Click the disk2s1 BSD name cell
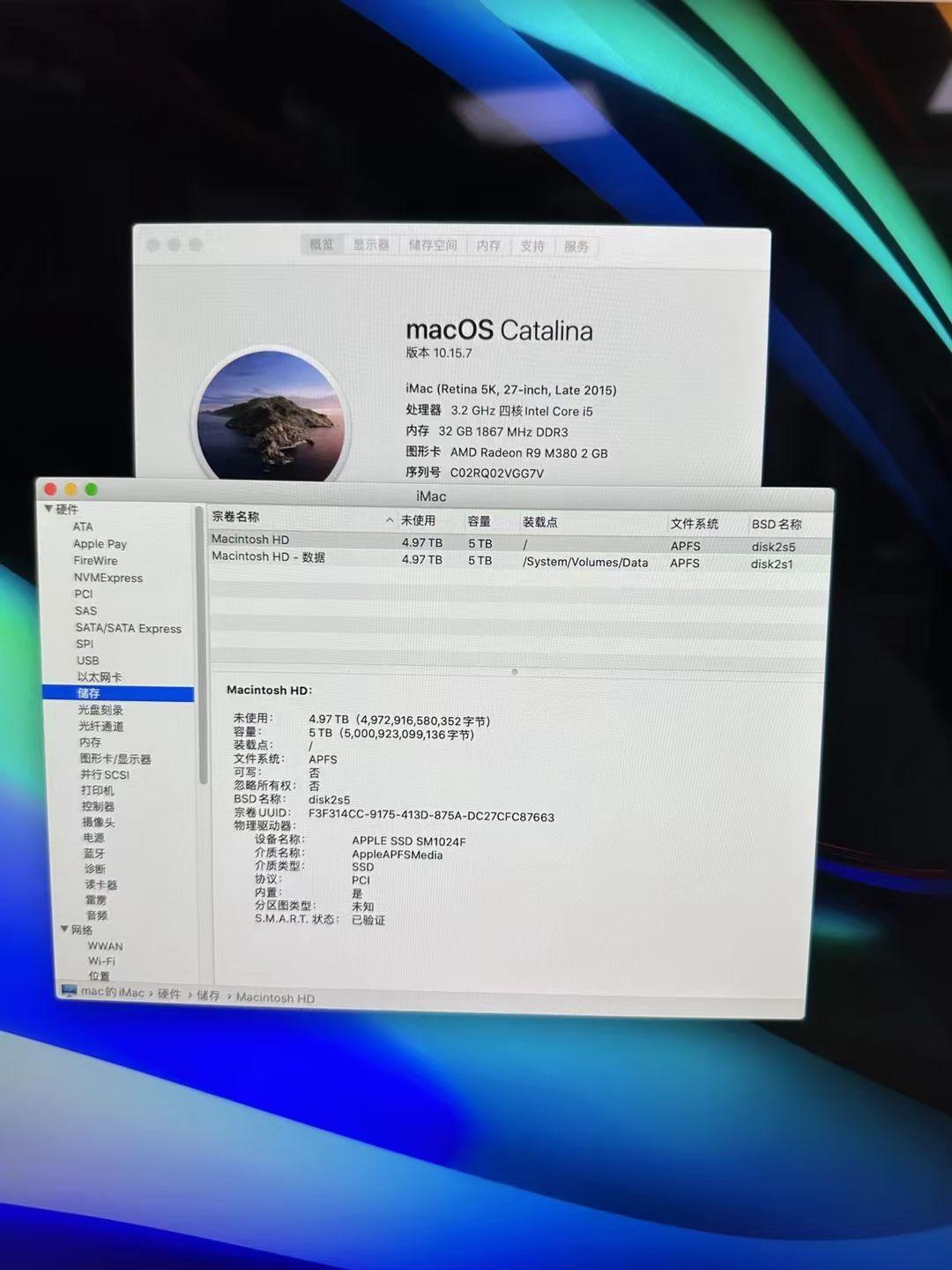Image resolution: width=952 pixels, height=1270 pixels. point(772,564)
